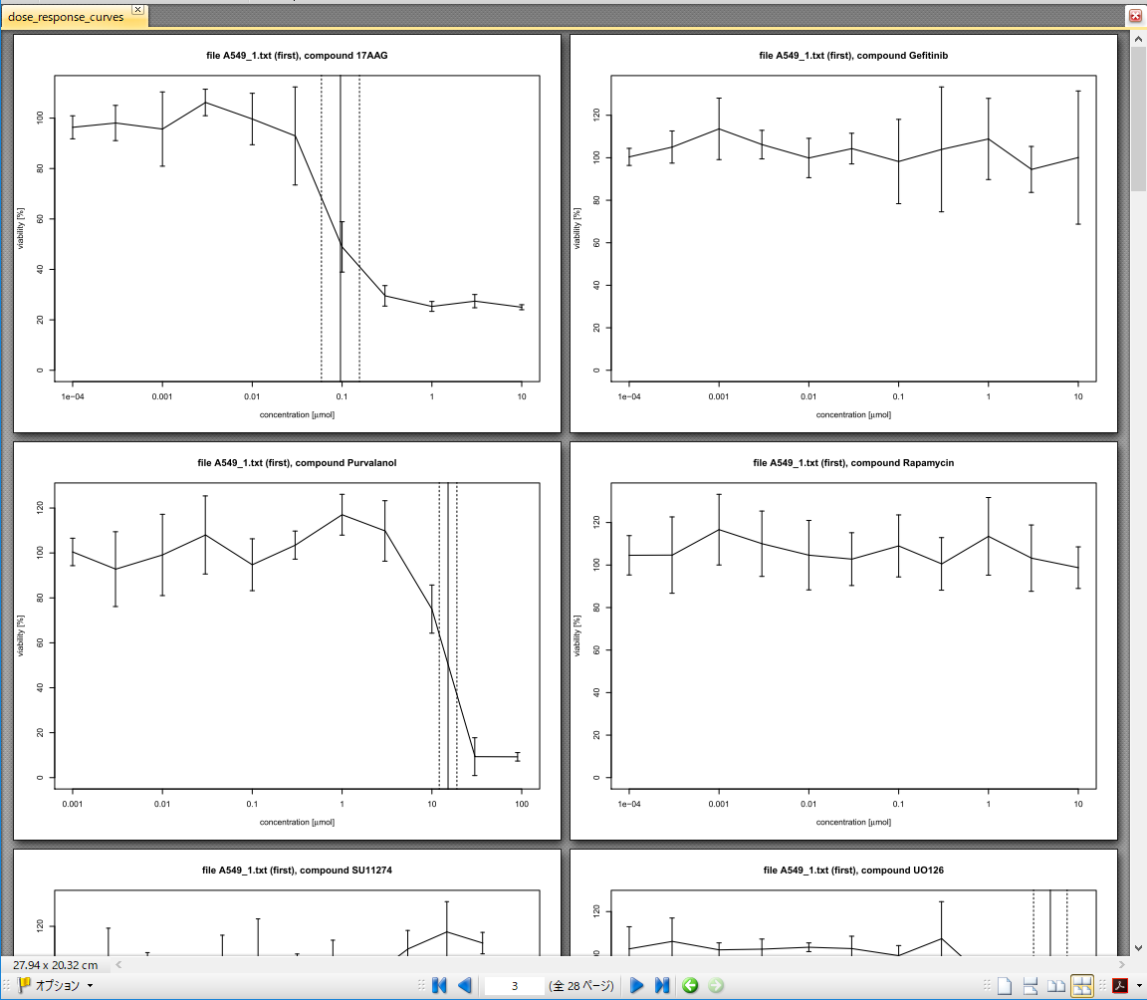Click title text ending 'compound Purvalanol'

297,463
